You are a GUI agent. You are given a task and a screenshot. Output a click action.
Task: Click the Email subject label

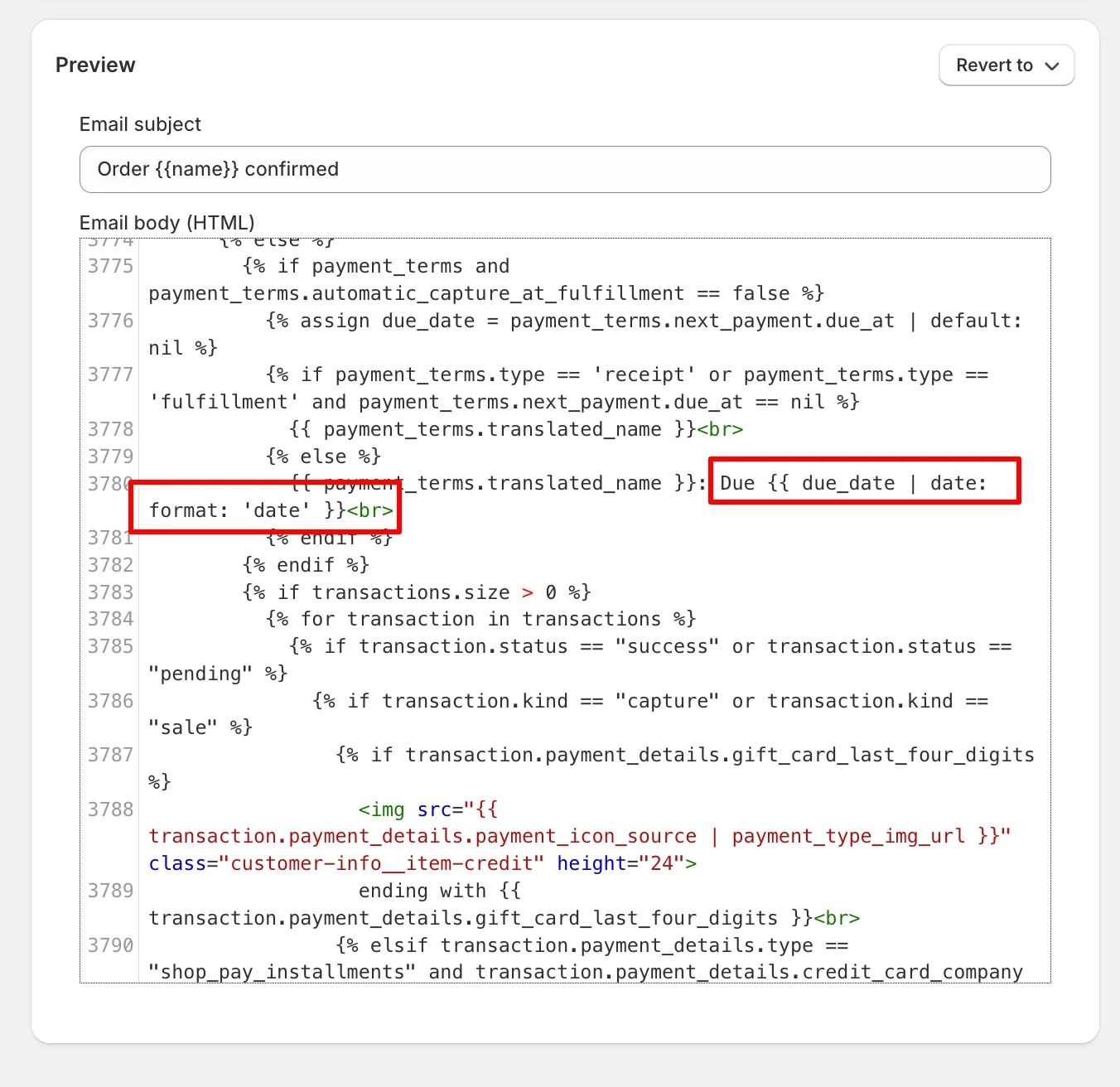[x=140, y=124]
